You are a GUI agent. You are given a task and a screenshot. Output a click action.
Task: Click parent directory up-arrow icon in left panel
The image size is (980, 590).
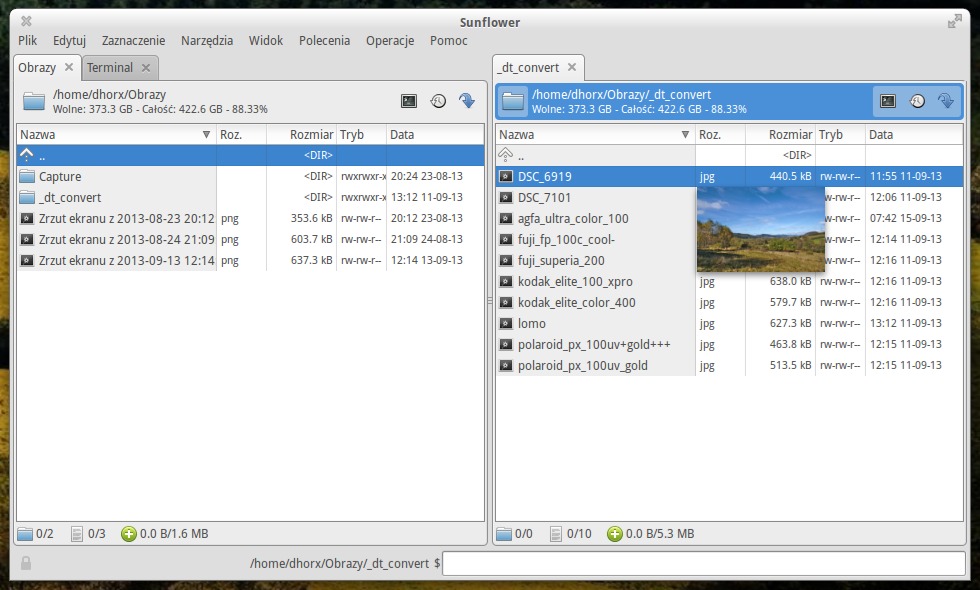26,154
